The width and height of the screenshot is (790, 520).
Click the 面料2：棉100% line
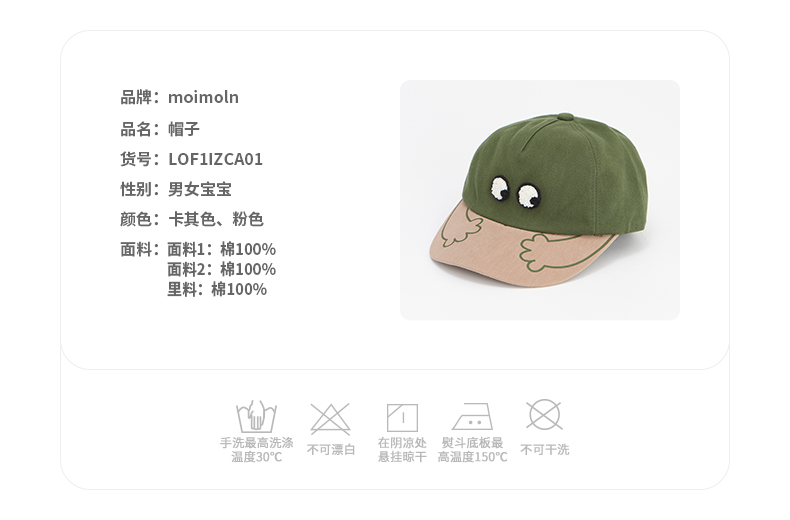[221, 269]
